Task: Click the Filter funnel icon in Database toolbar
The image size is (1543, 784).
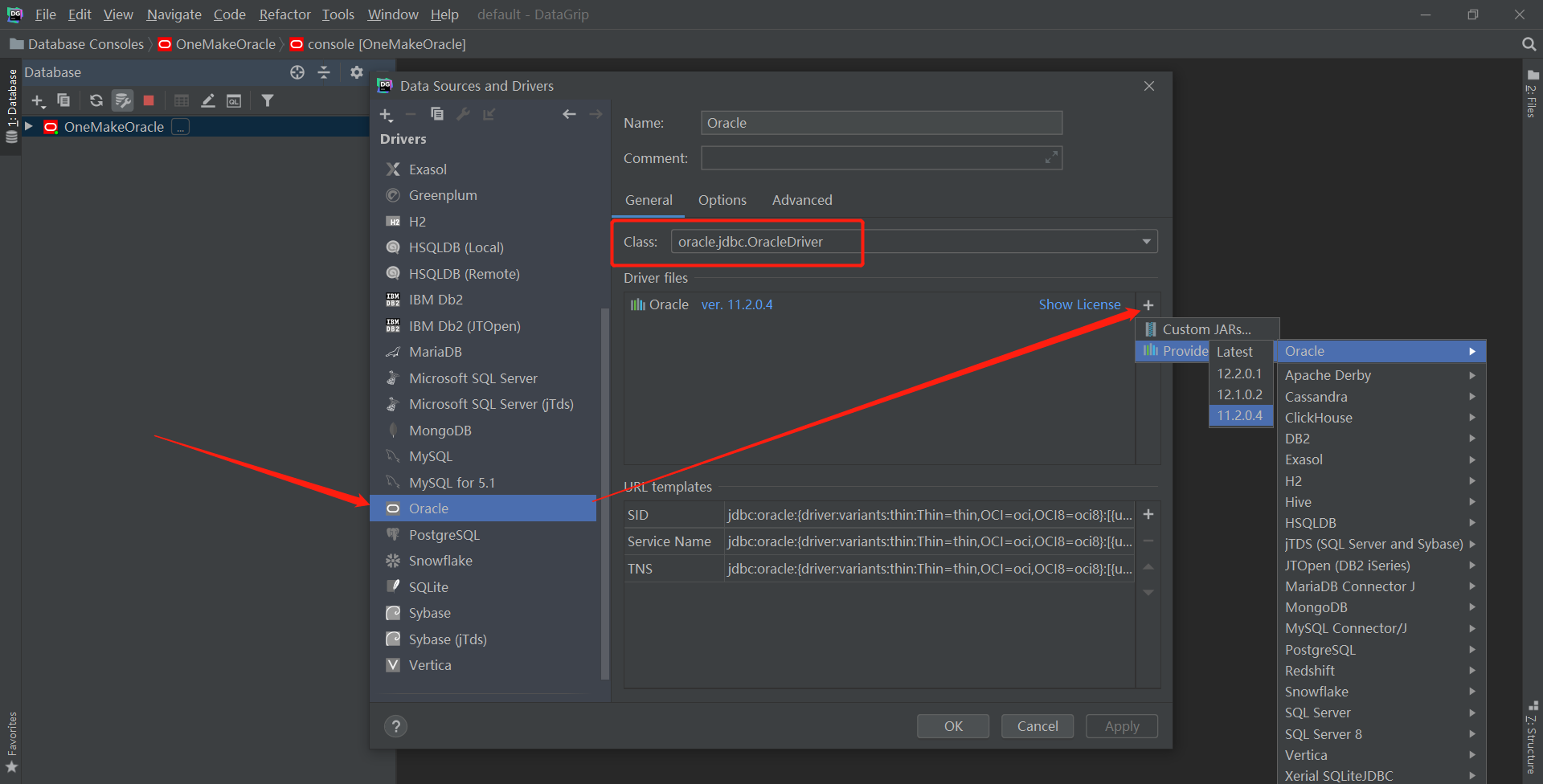Action: coord(268,100)
